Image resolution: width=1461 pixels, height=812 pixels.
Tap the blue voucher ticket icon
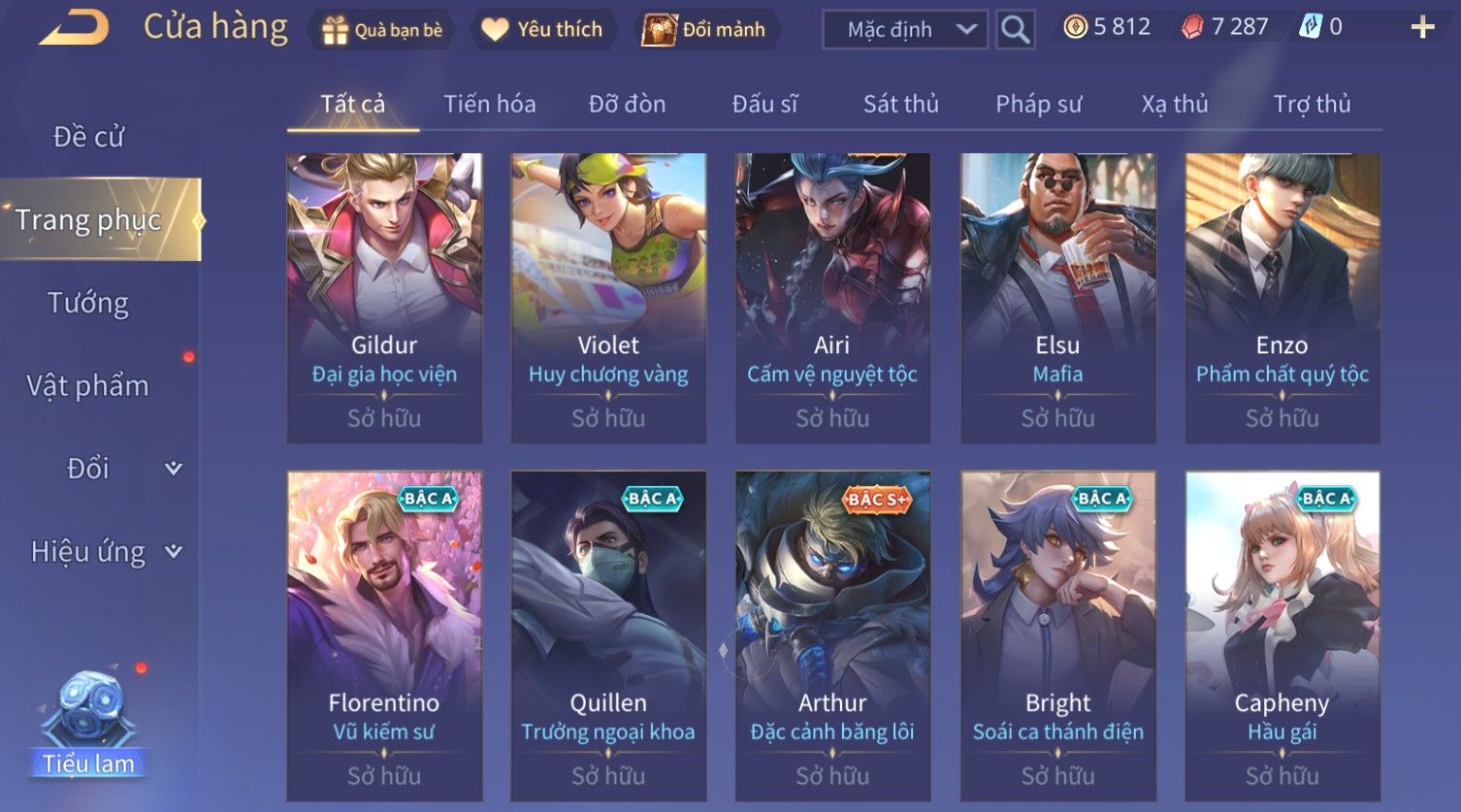point(1310,27)
